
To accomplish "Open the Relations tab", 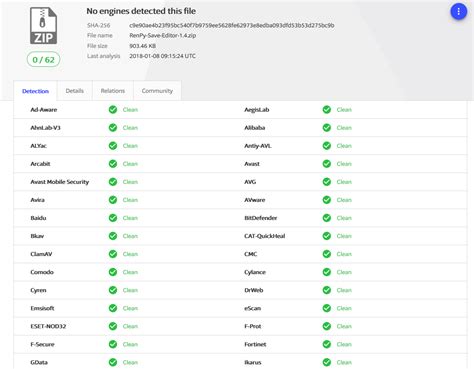I will click(x=113, y=91).
